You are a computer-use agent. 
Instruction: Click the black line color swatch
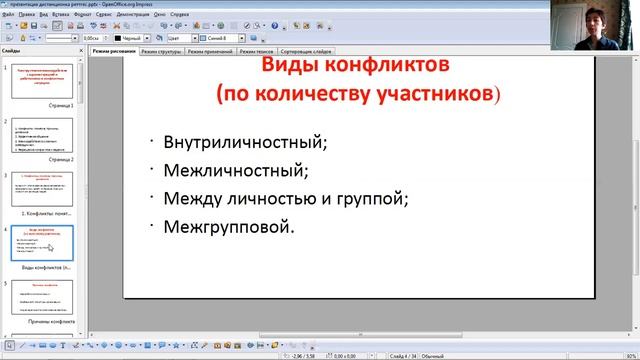(118, 38)
